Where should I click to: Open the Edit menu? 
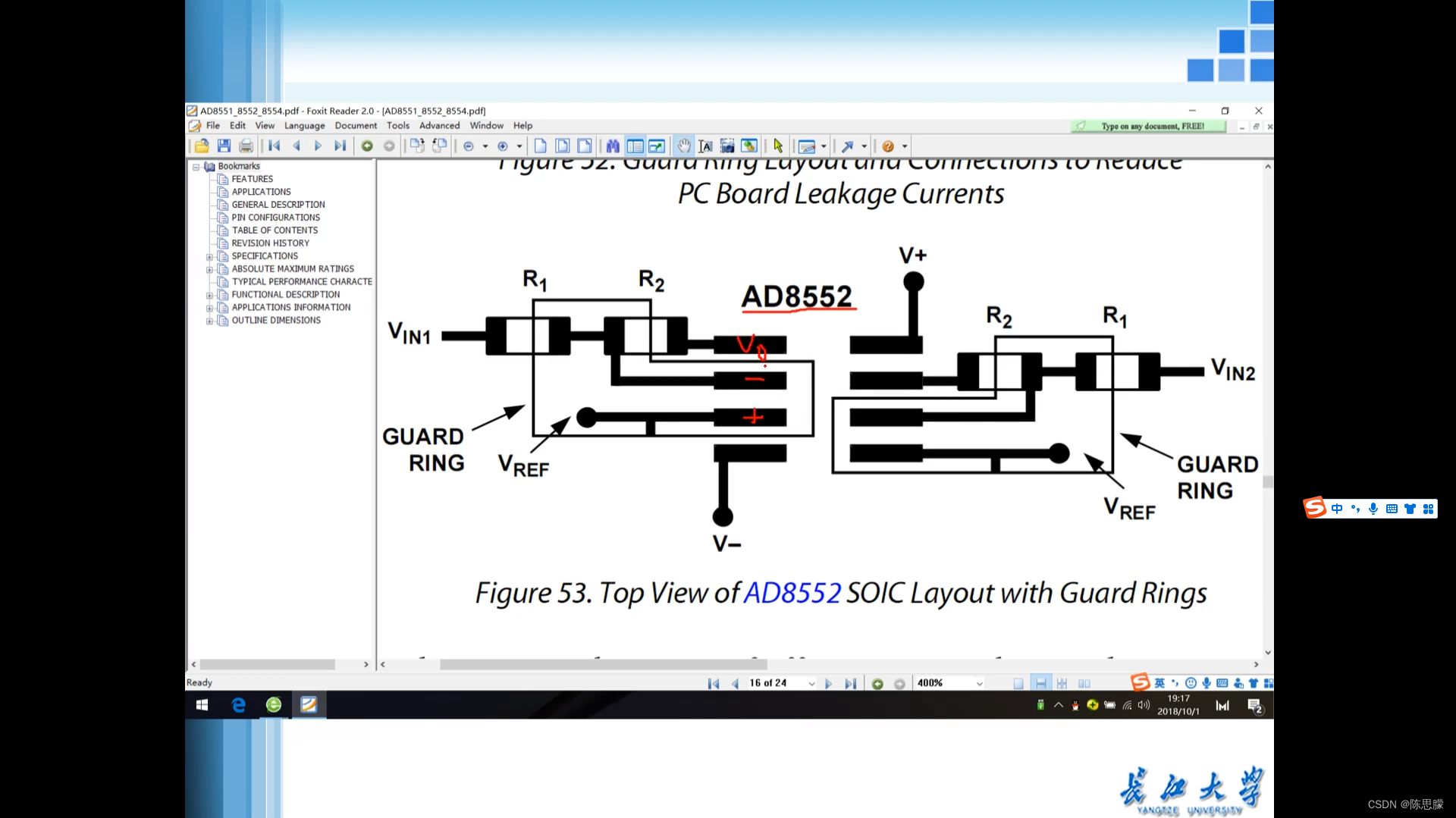click(x=237, y=126)
